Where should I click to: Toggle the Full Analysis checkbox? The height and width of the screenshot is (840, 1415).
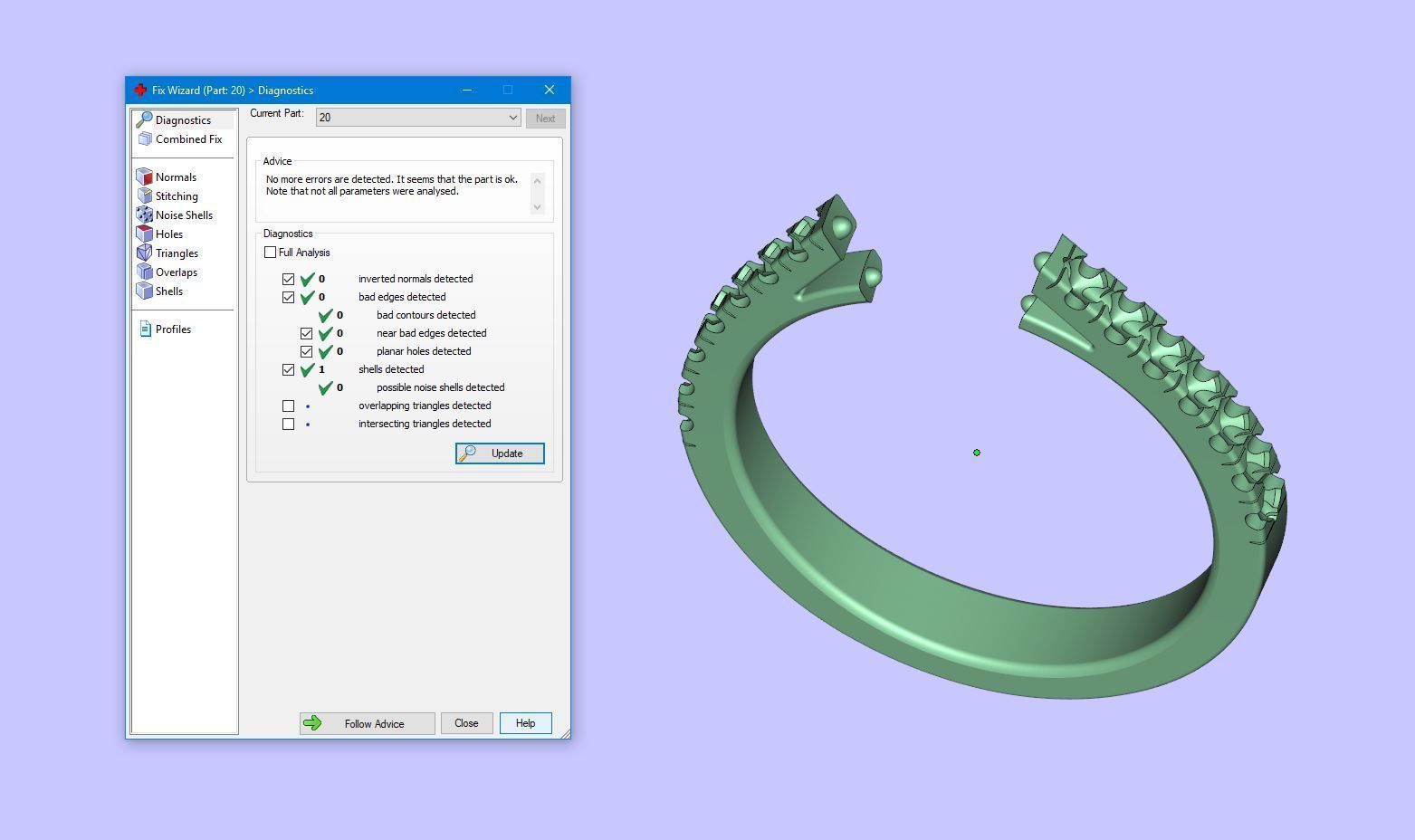[270, 252]
